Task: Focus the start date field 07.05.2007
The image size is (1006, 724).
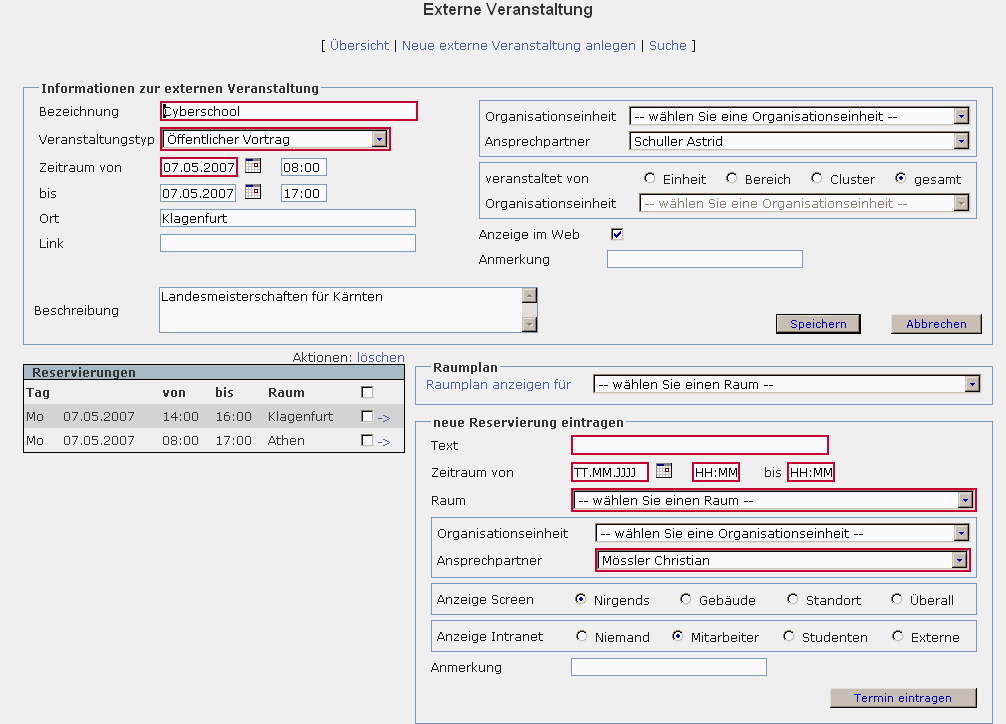Action: pyautogui.click(x=199, y=168)
